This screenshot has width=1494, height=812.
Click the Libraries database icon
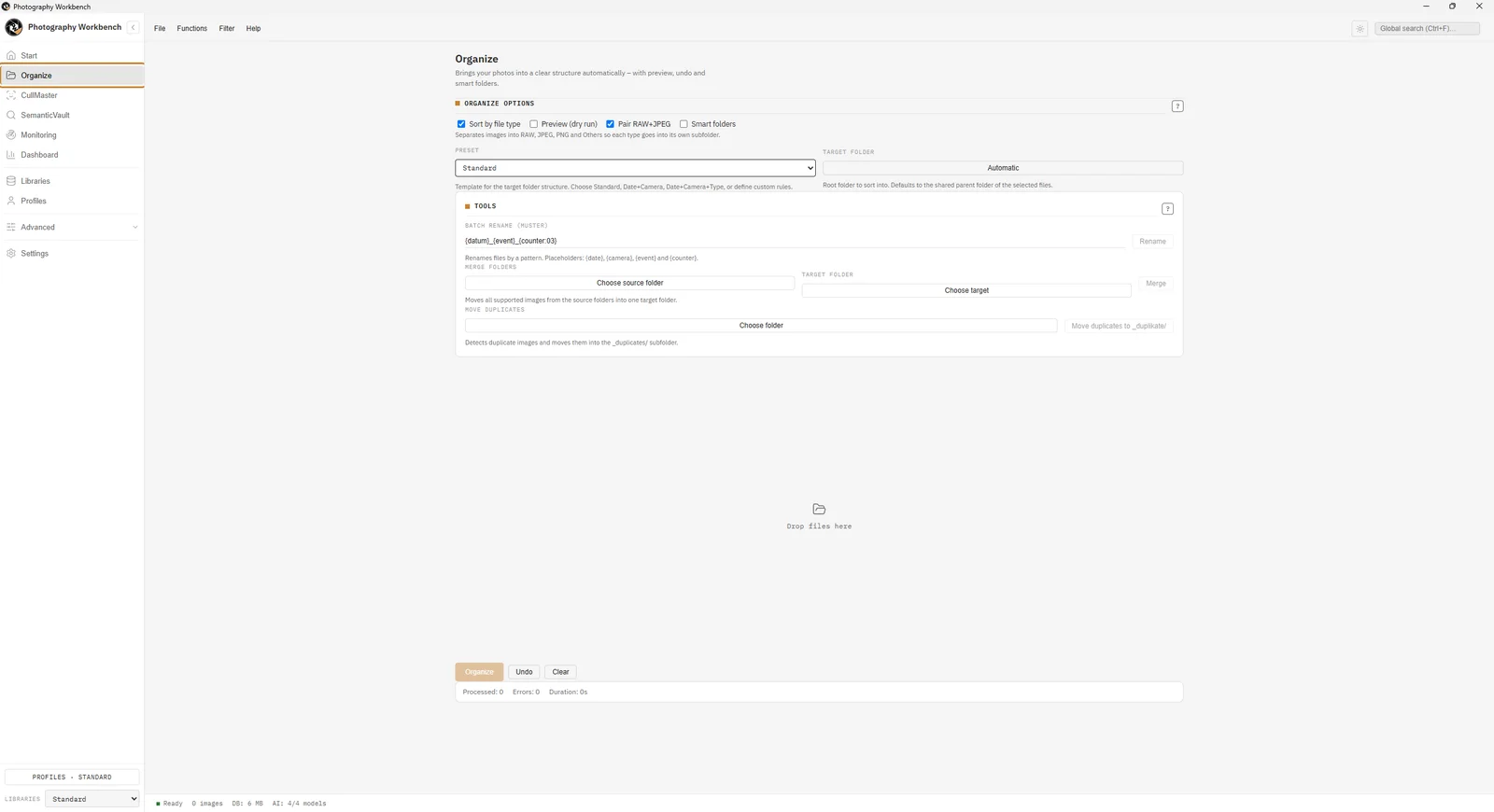[x=11, y=181]
